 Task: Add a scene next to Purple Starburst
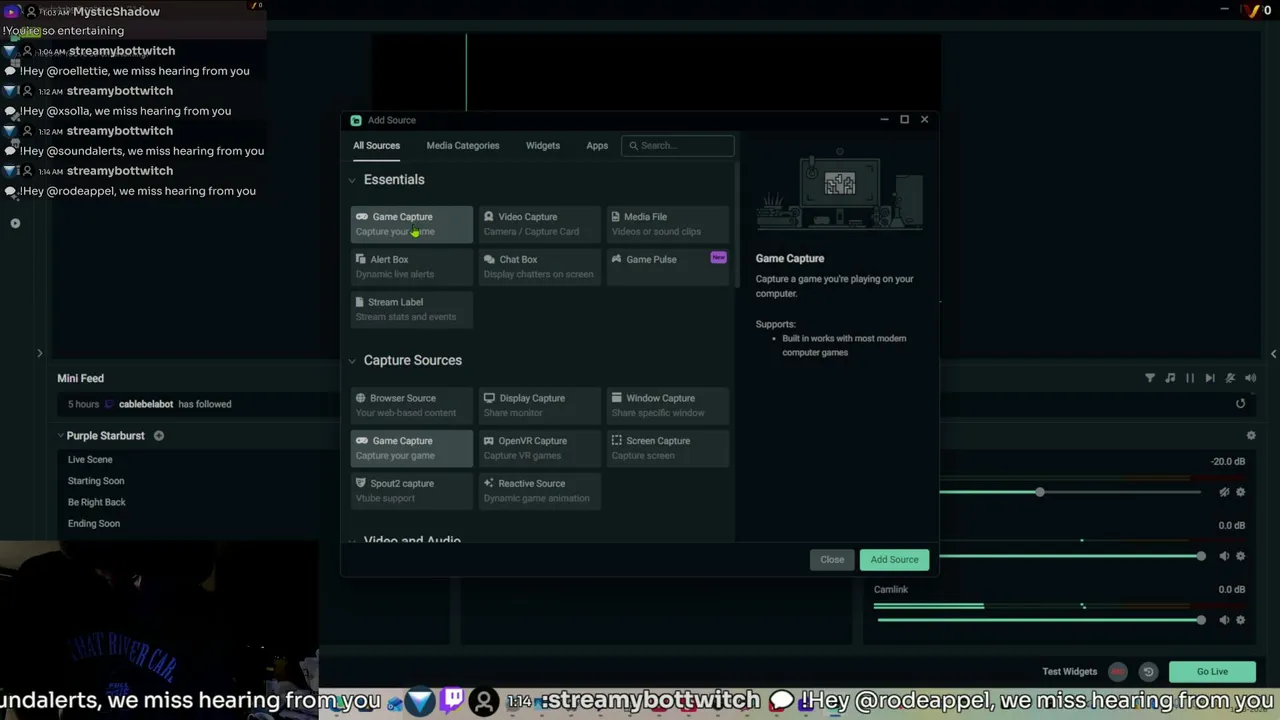[x=159, y=436]
